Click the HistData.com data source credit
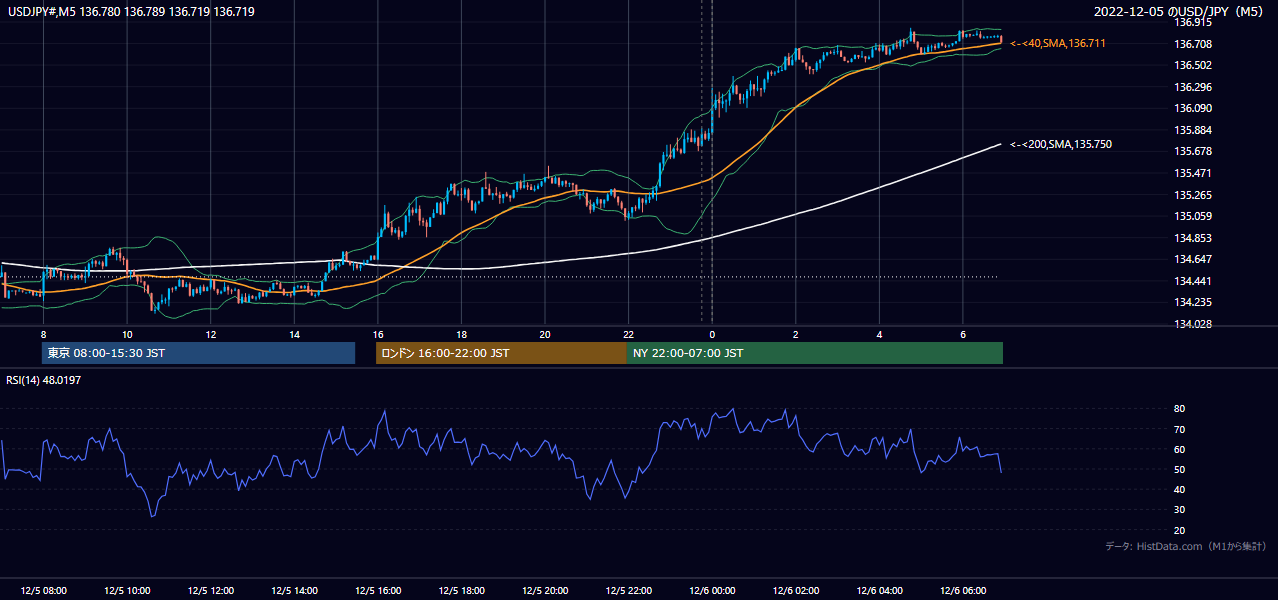1278x600 pixels. point(1186,546)
